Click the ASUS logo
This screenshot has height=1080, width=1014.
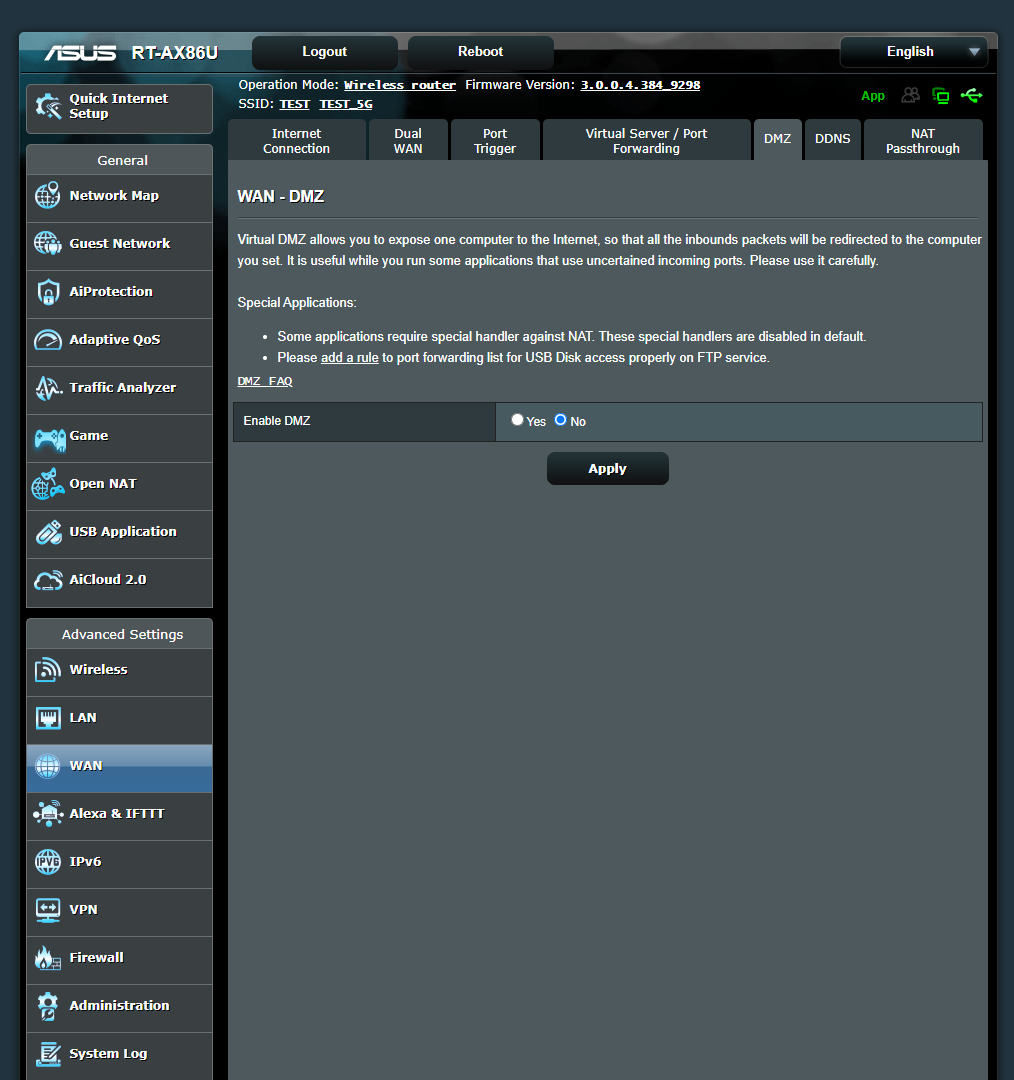[80, 52]
